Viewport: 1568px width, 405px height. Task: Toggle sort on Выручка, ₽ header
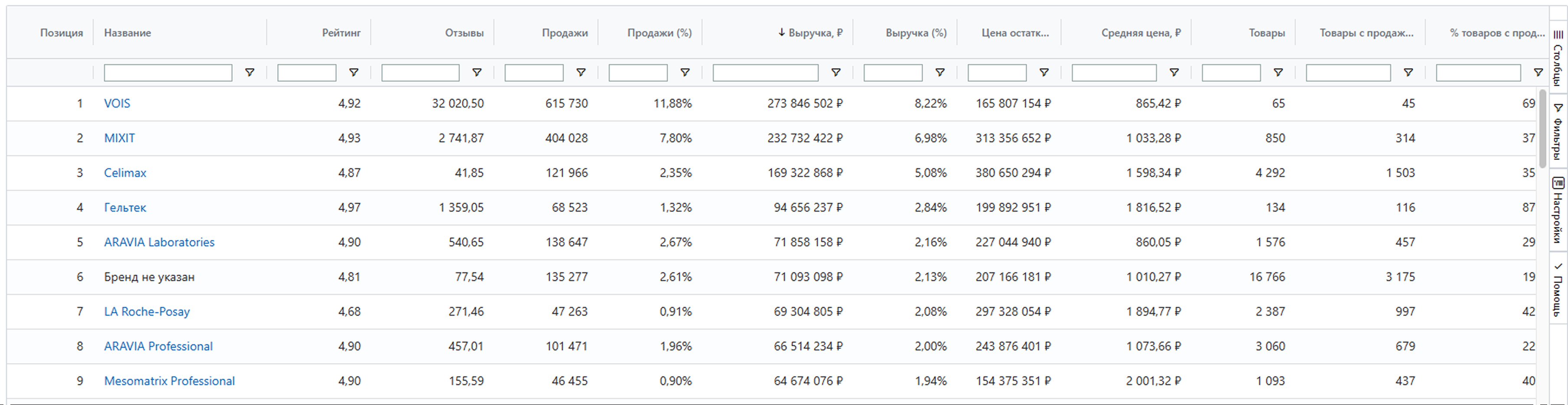(x=810, y=33)
